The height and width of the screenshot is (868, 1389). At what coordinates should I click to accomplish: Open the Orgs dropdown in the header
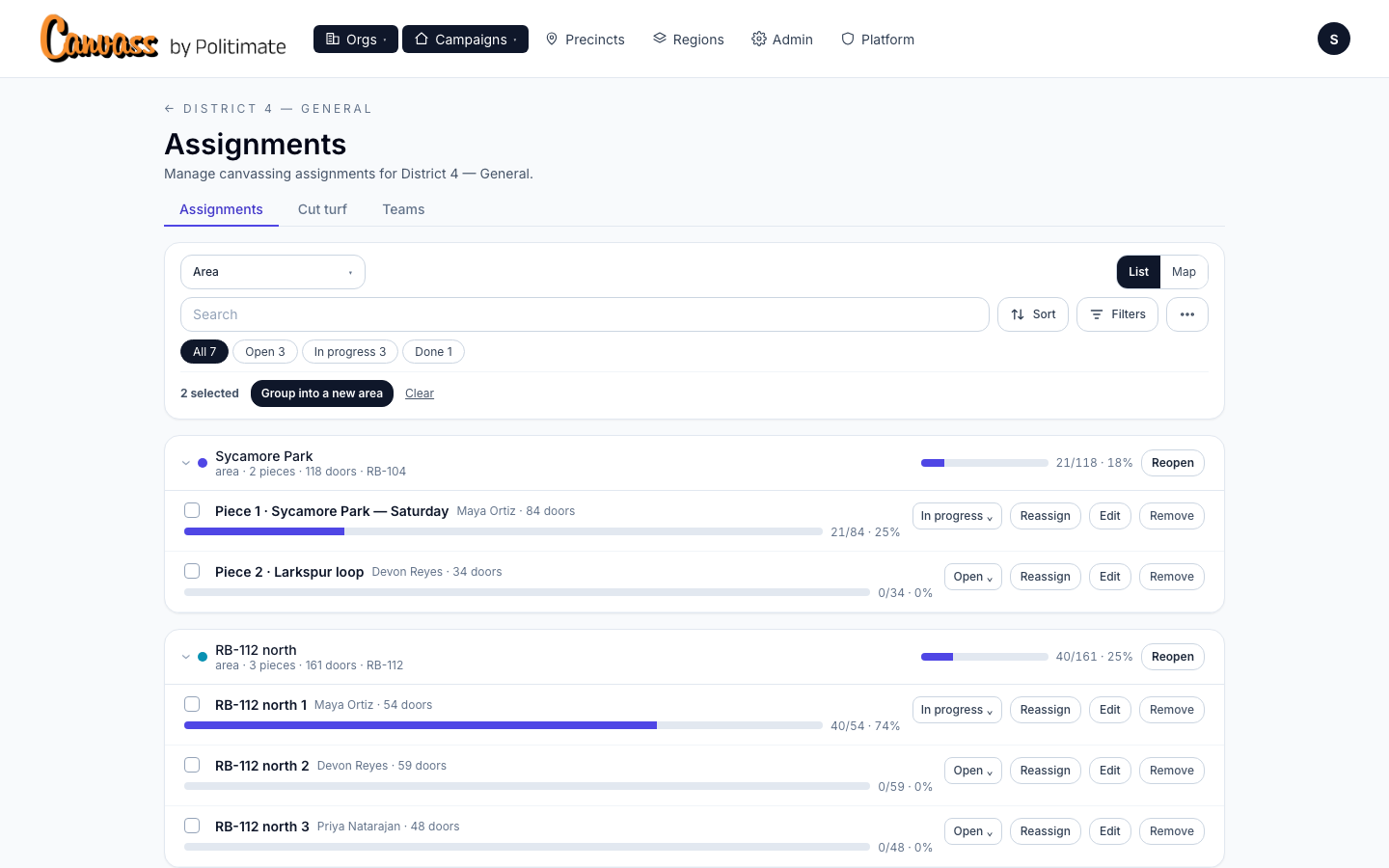356,39
